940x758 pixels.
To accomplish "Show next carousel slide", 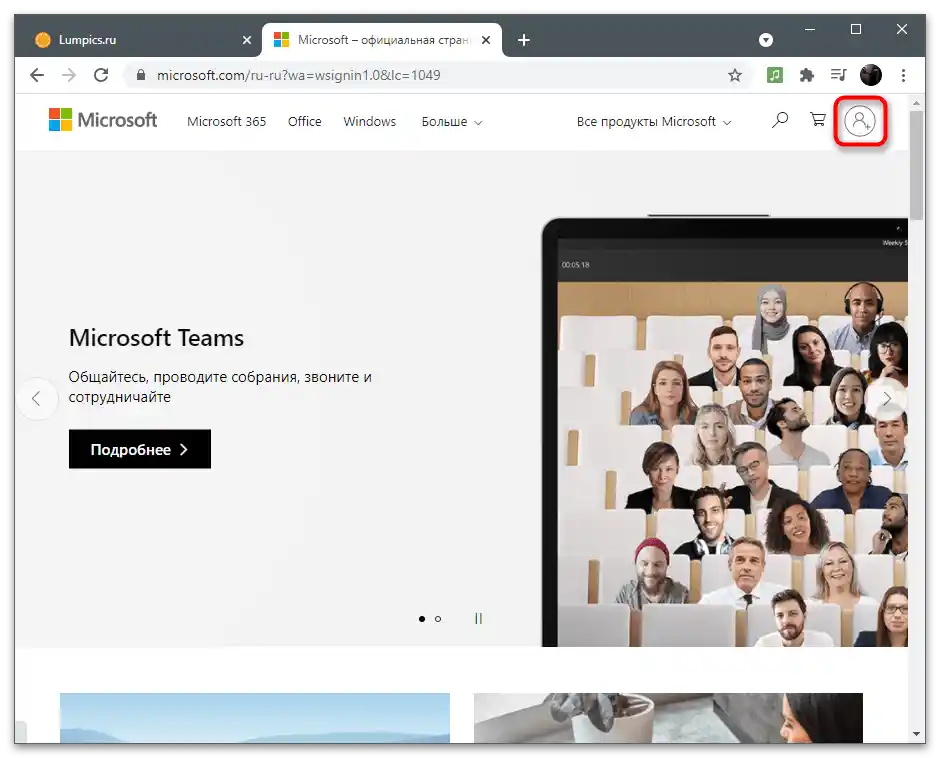I will tap(887, 398).
